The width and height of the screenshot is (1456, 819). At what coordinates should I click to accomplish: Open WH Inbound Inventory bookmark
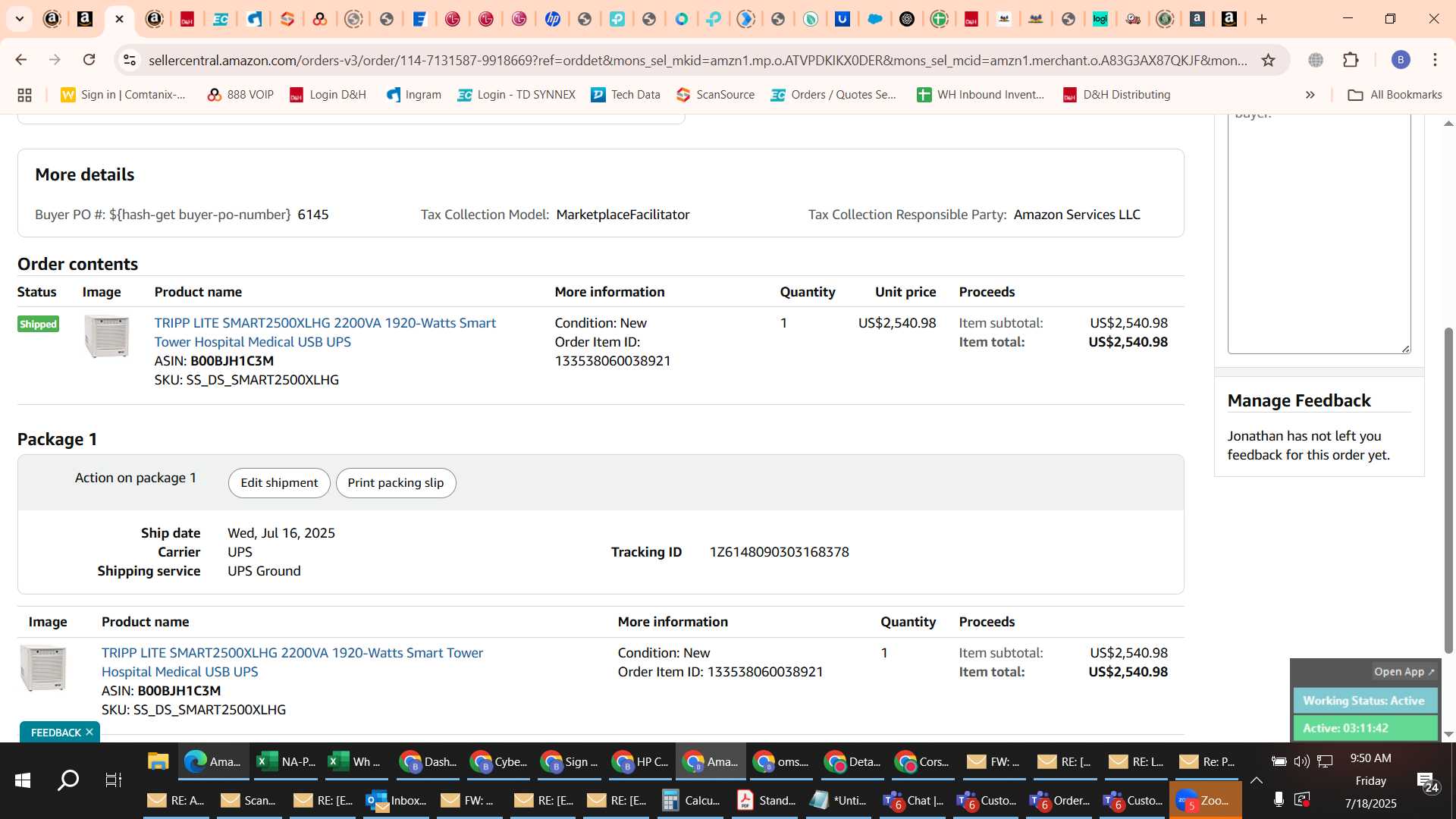981,95
